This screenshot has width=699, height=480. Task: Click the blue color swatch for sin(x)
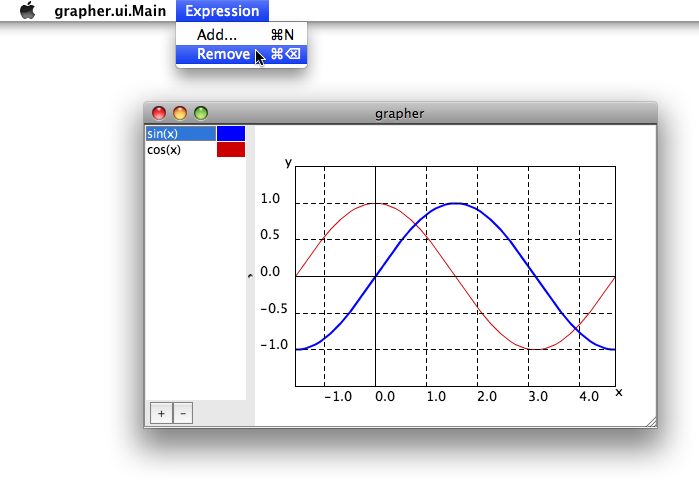231,133
